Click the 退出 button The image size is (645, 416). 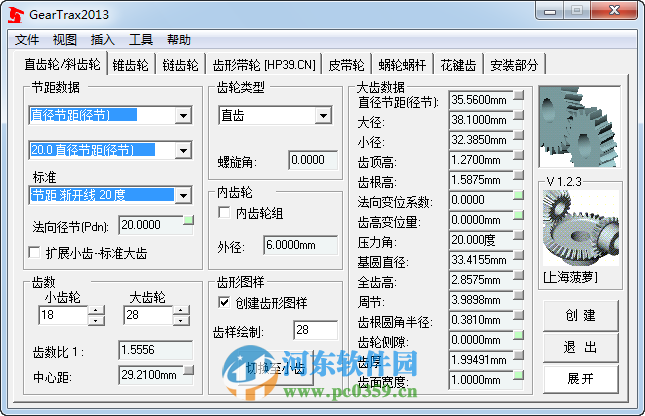[580, 347]
